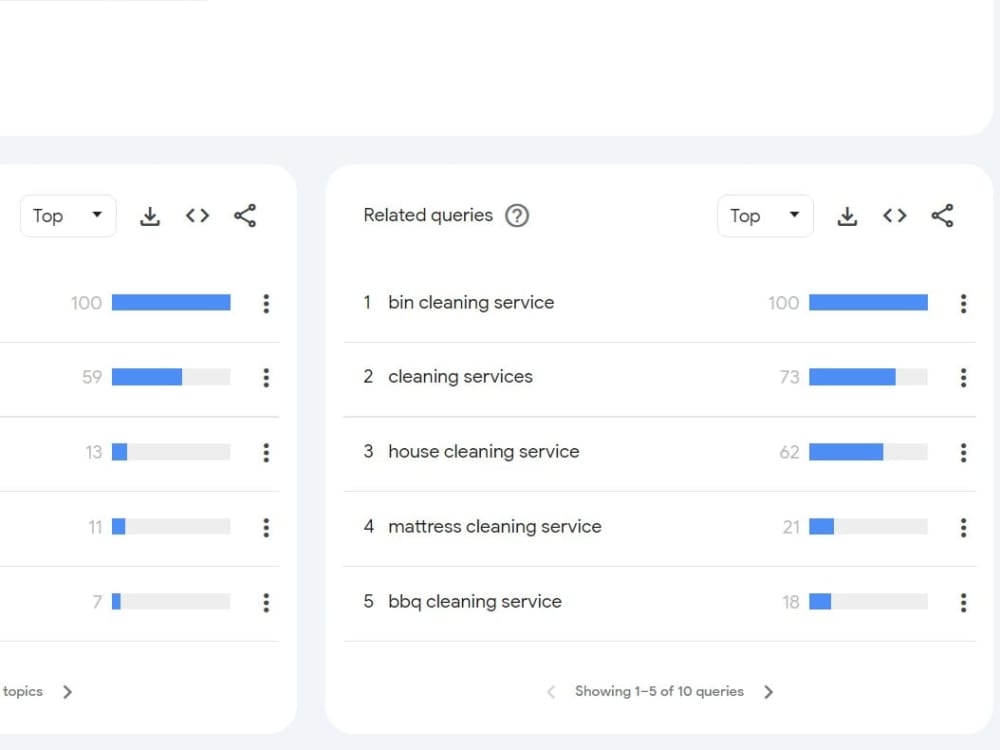Go to next page of related queries
Viewport: 1000px width, 750px height.
(768, 692)
